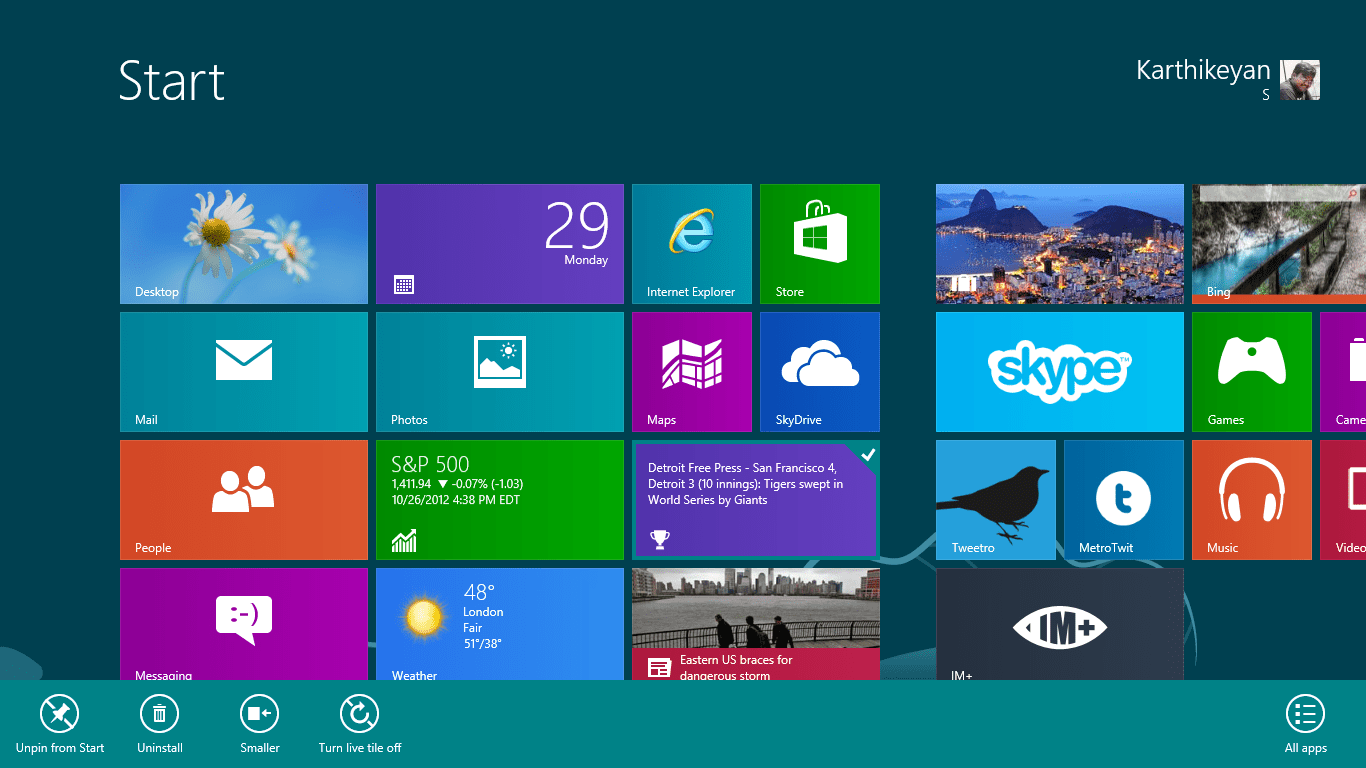The width and height of the screenshot is (1366, 768).
Task: Open the Weather tile for London
Action: pos(500,624)
